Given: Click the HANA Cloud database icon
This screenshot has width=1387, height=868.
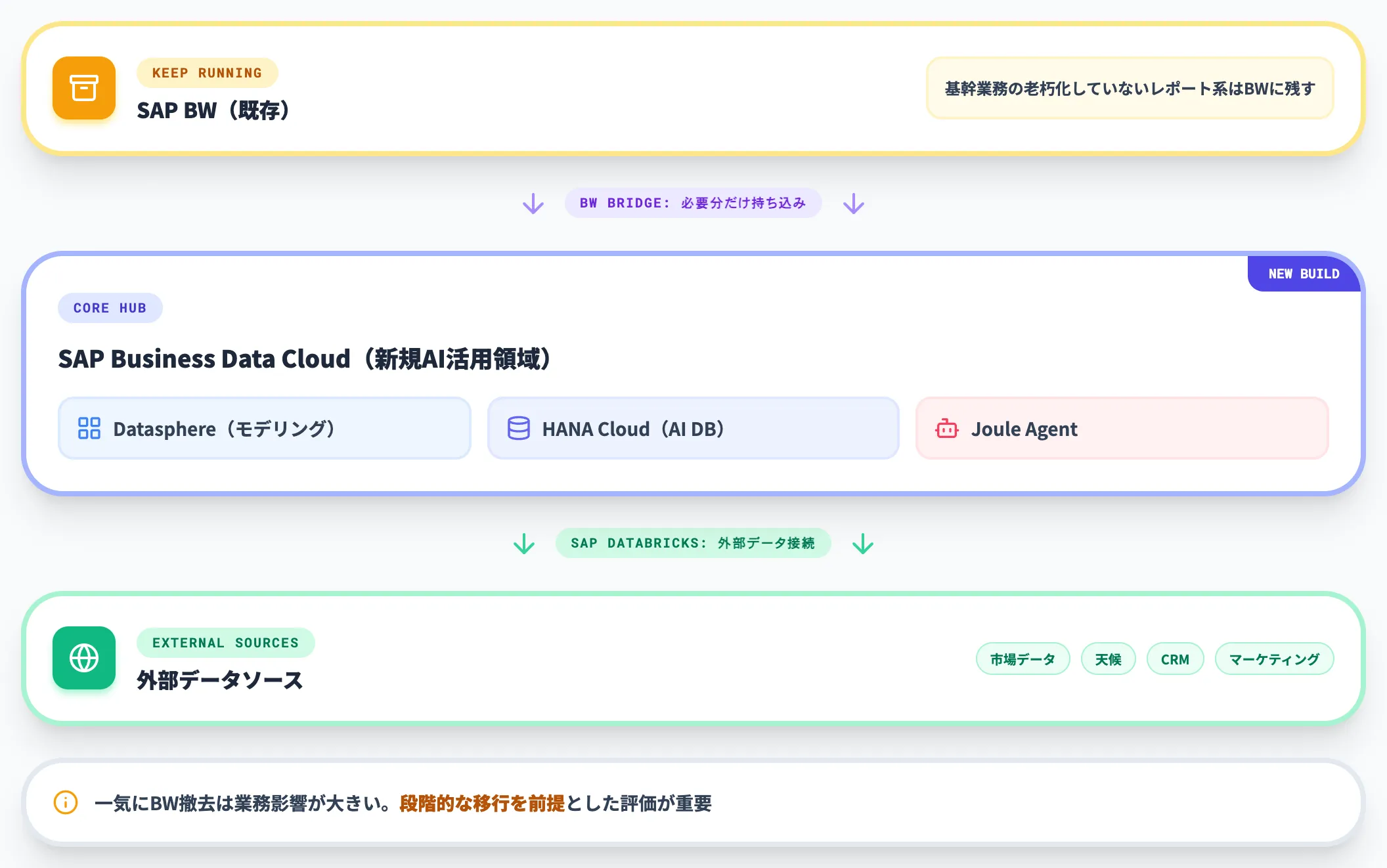Looking at the screenshot, I should tap(518, 428).
